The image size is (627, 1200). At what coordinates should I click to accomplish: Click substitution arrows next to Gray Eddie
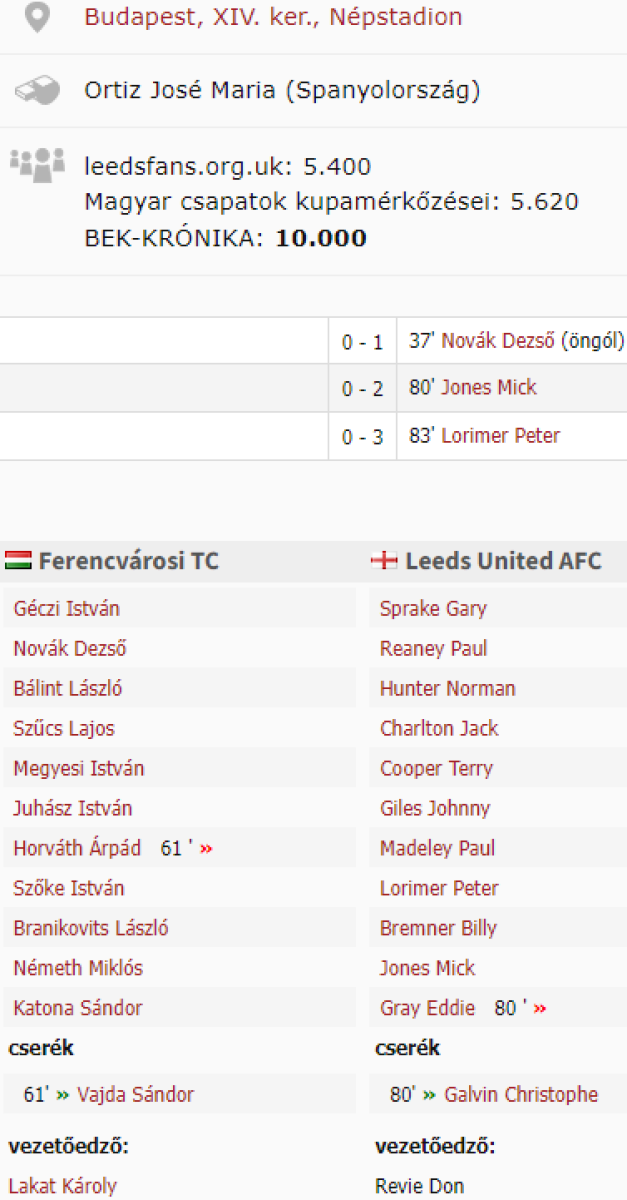click(x=540, y=1009)
